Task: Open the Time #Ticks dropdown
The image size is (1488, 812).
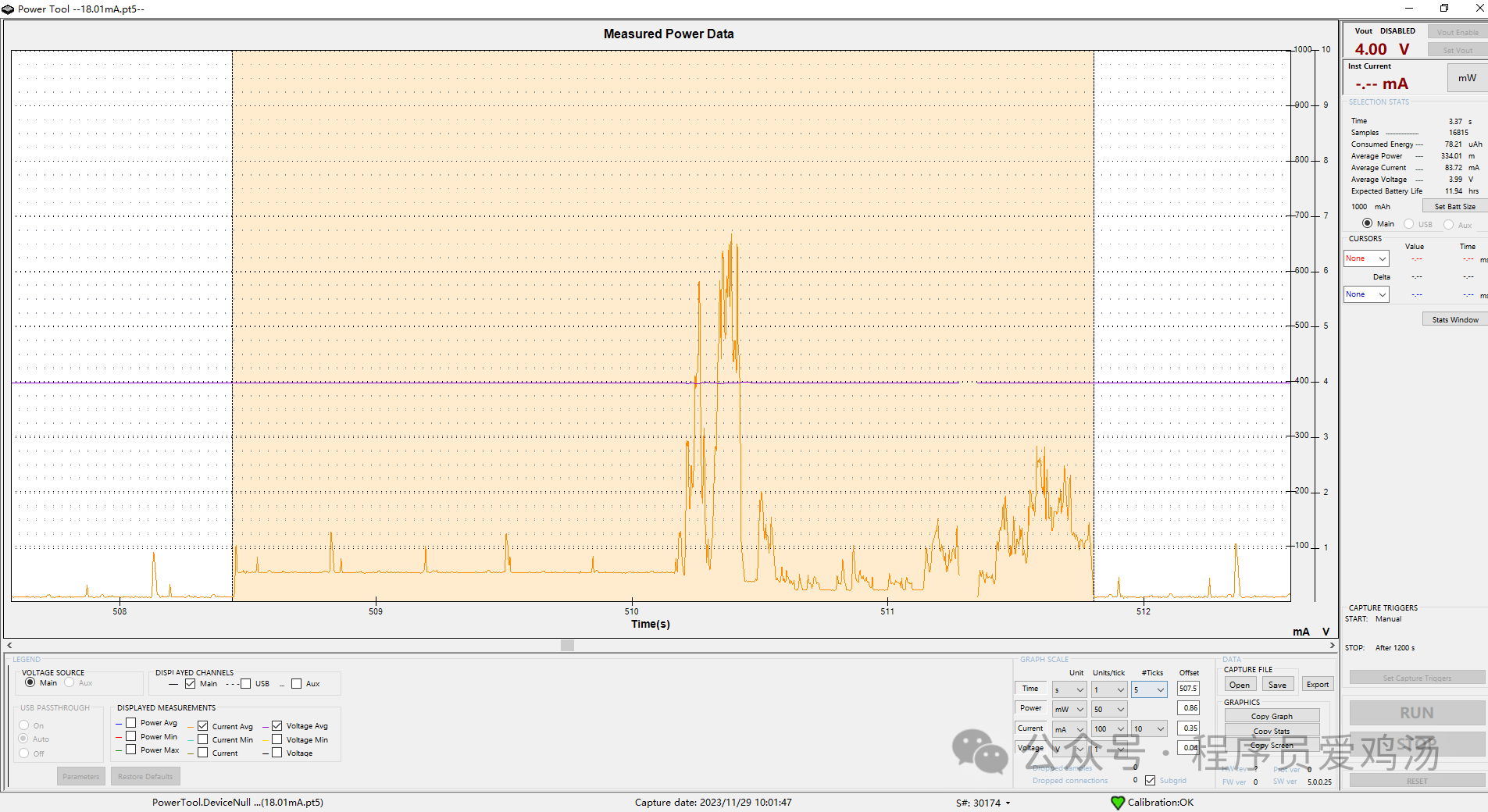Action: 1149,690
